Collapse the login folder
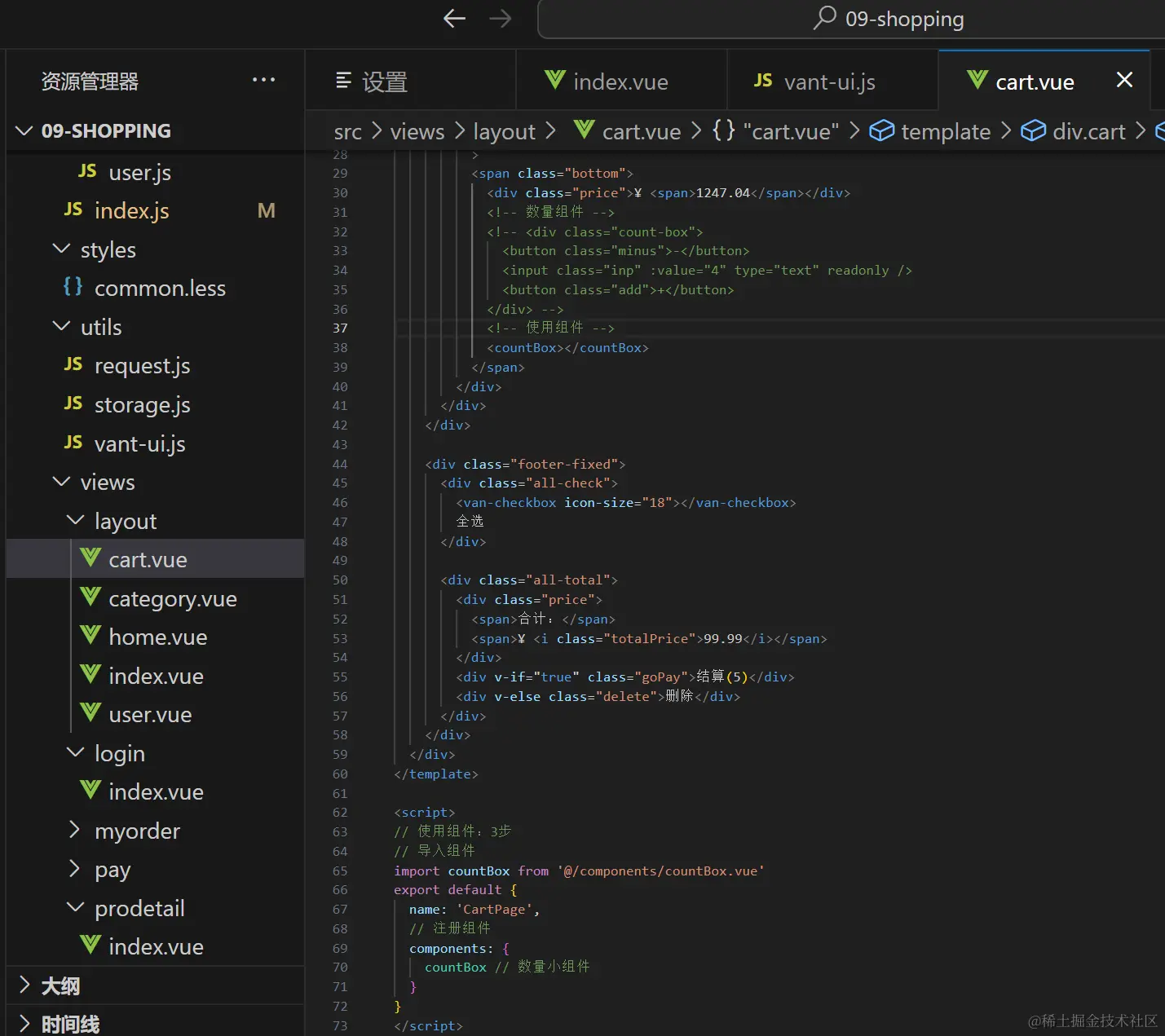 tap(75, 752)
